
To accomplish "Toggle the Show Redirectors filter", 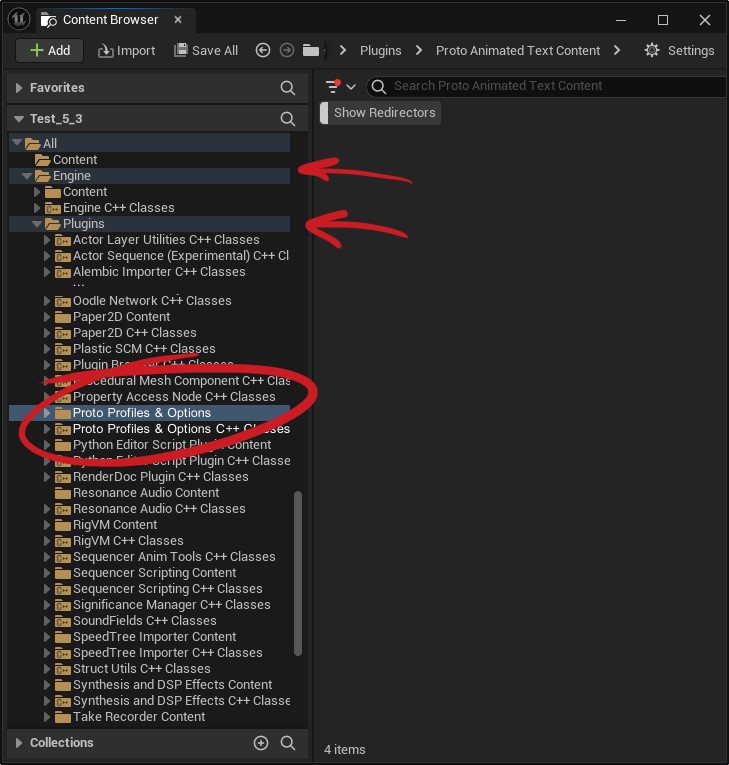I will [384, 113].
